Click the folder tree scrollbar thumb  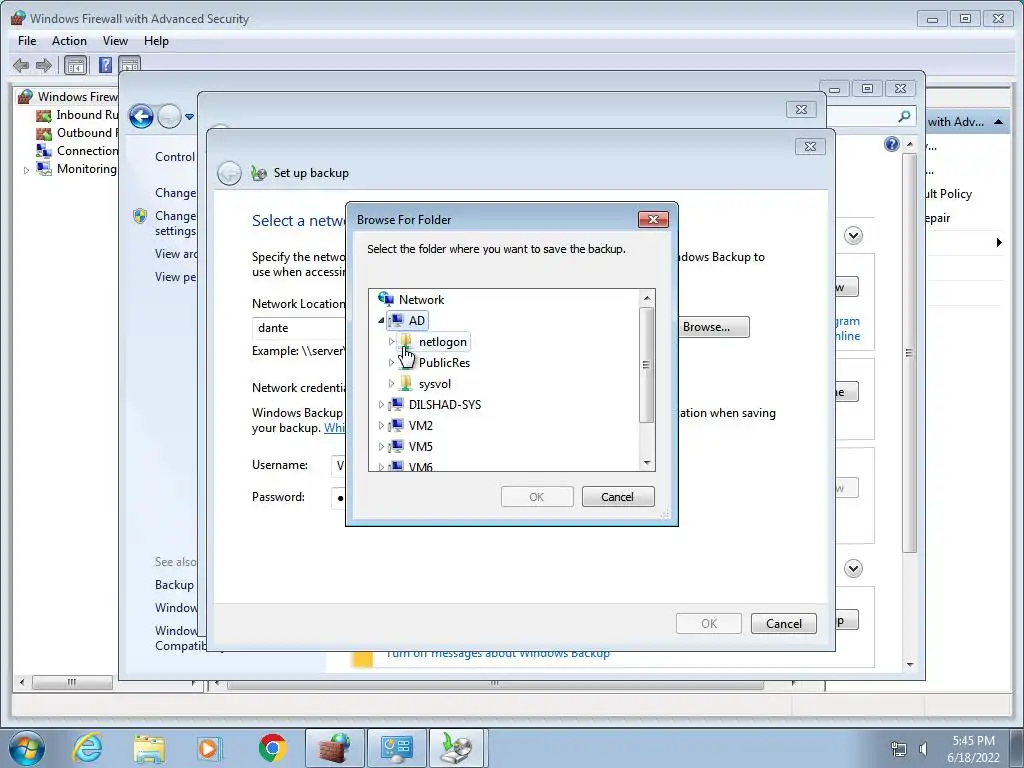647,365
